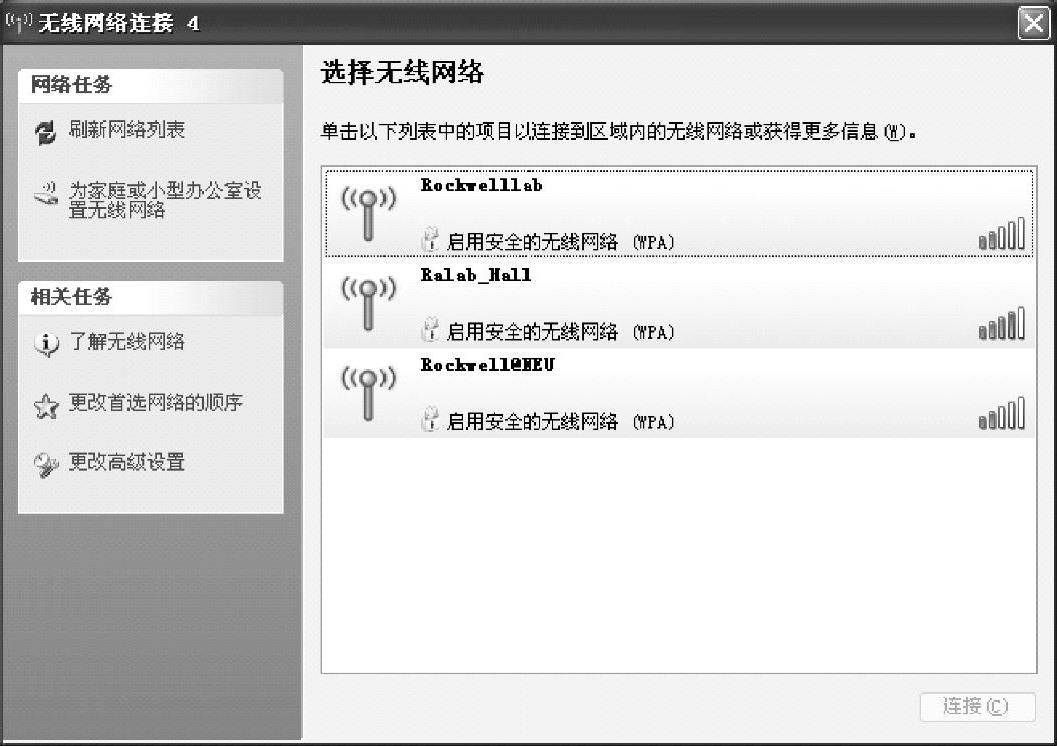The image size is (1057, 746).
Task: Click the refresh network list icon
Action: point(46,132)
